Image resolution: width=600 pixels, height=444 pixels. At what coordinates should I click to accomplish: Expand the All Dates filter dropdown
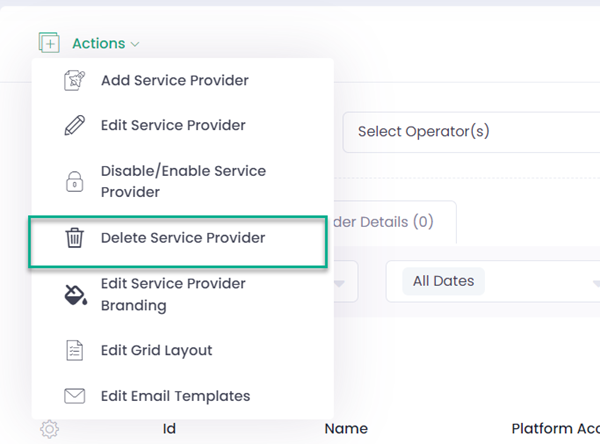click(x=490, y=281)
